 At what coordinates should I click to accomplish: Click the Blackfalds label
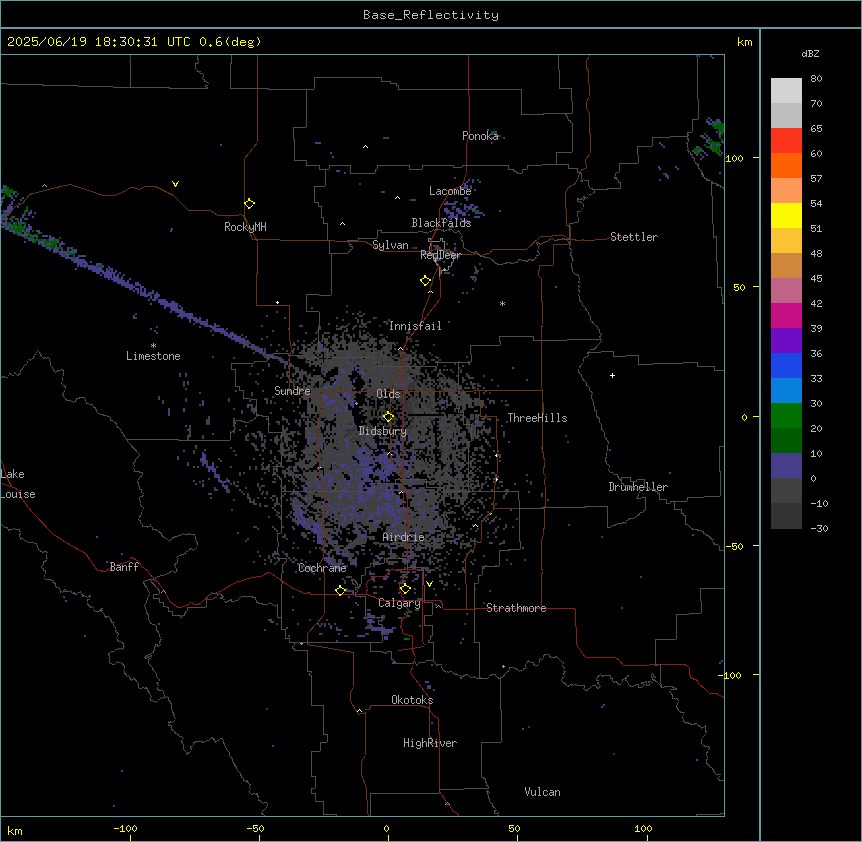[441, 223]
